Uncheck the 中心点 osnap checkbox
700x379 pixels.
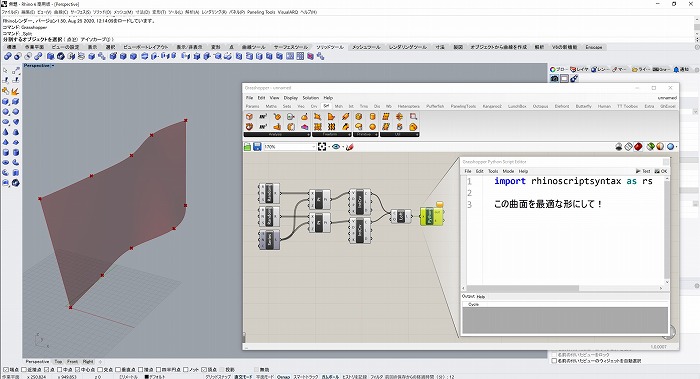(77, 370)
